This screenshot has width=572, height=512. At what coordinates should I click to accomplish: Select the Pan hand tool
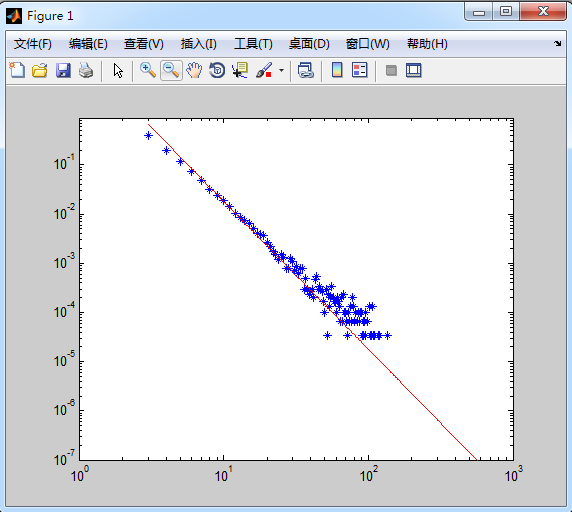click(x=194, y=70)
